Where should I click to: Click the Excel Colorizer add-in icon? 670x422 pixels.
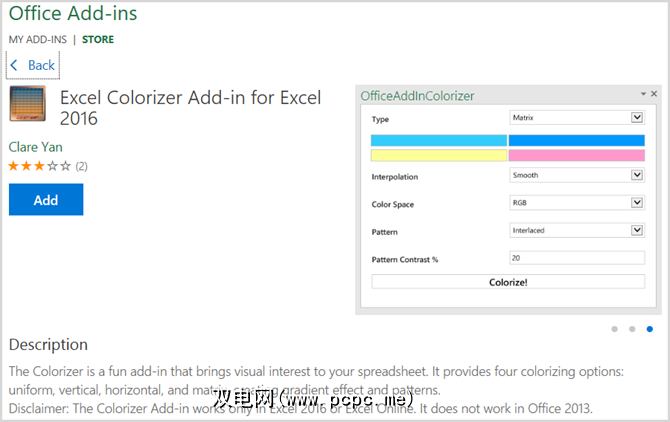[27, 104]
